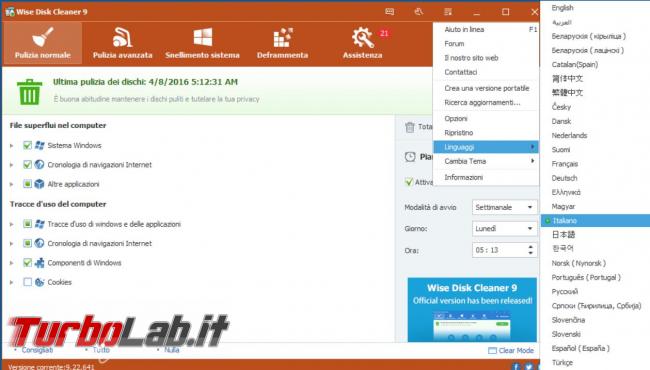The image size is (650, 370).
Task: Click the small trash icon beside Tota
Action: [410, 127]
